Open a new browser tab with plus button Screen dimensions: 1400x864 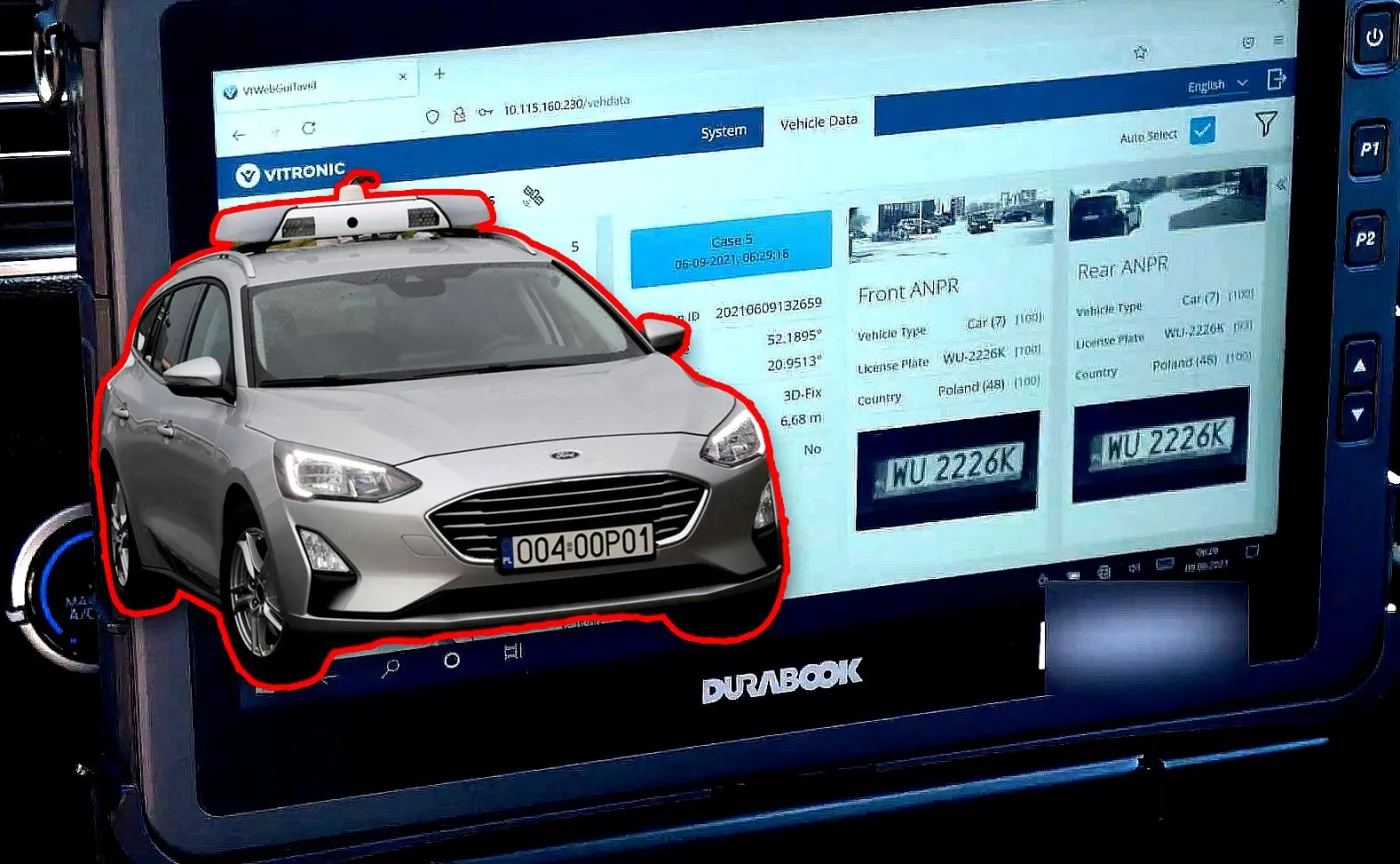coord(438,73)
